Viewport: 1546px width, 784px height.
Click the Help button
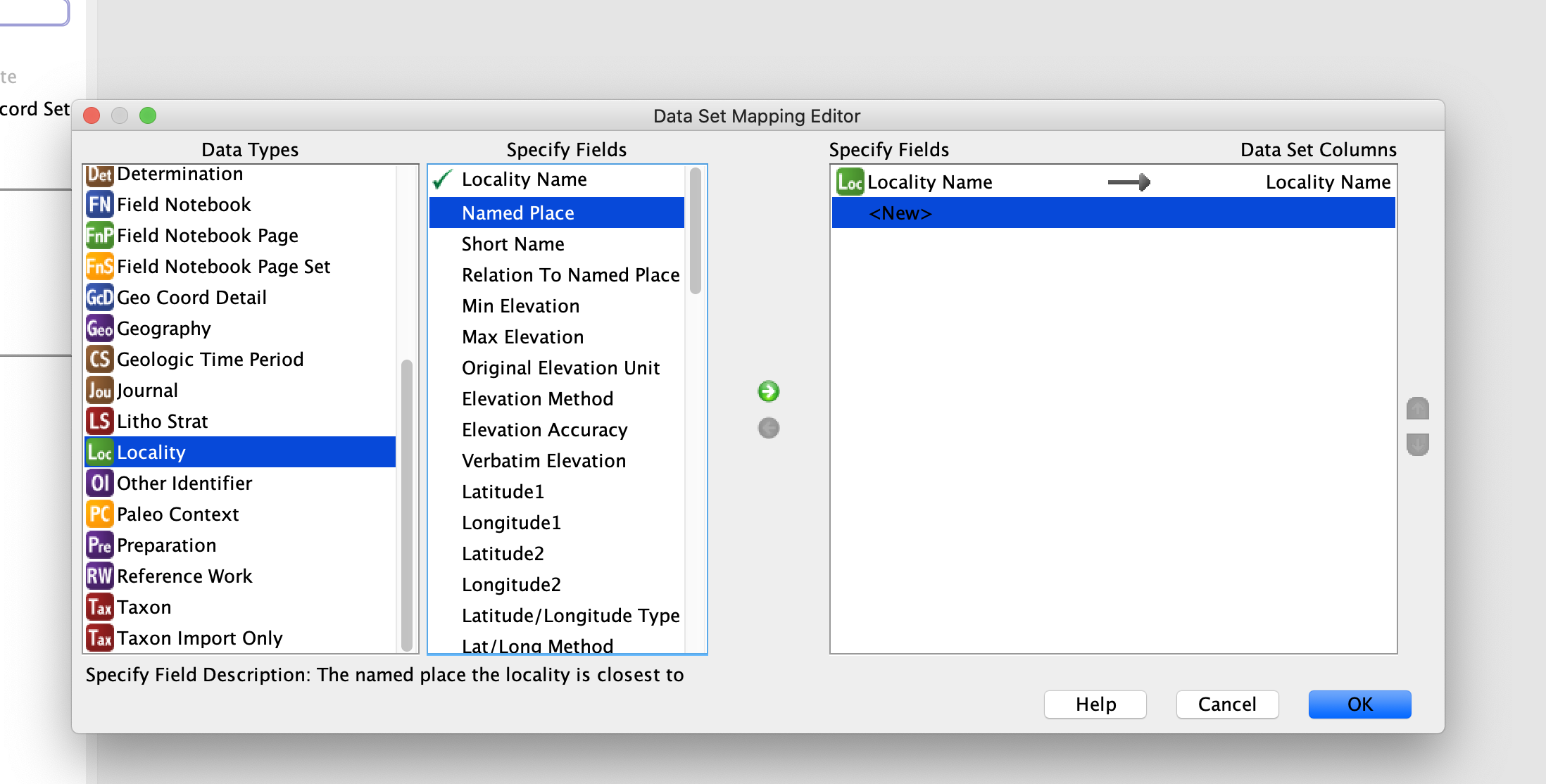click(x=1095, y=704)
